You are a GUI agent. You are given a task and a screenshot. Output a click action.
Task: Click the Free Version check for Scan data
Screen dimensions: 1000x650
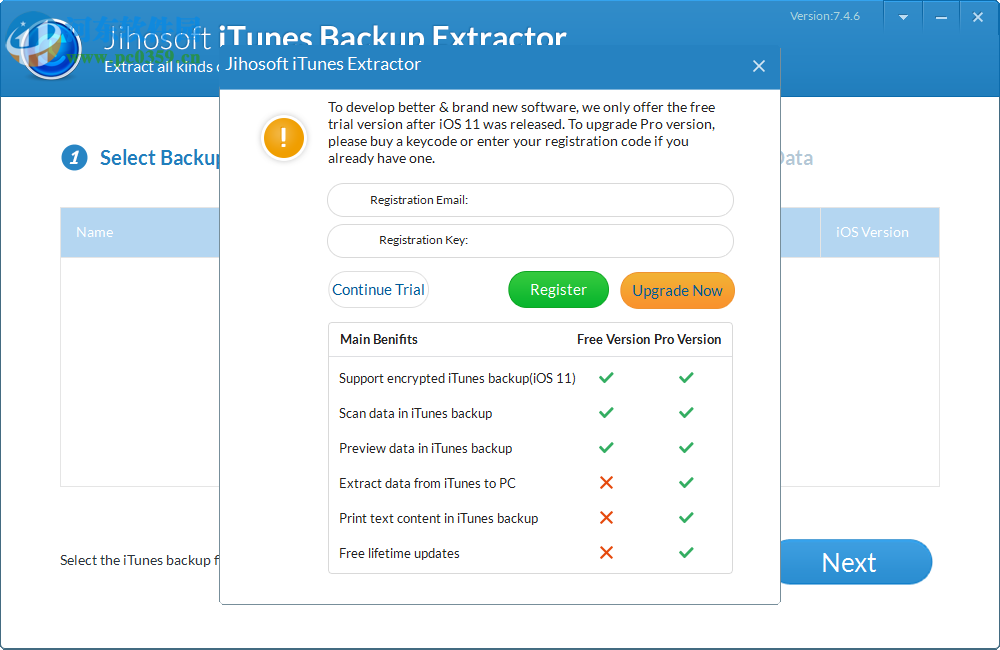(x=605, y=413)
